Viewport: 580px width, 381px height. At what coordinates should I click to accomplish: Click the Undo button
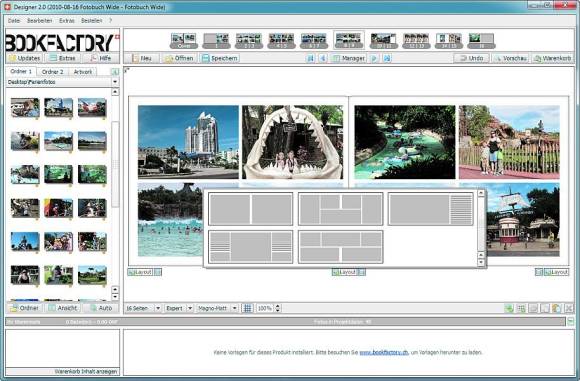471,58
